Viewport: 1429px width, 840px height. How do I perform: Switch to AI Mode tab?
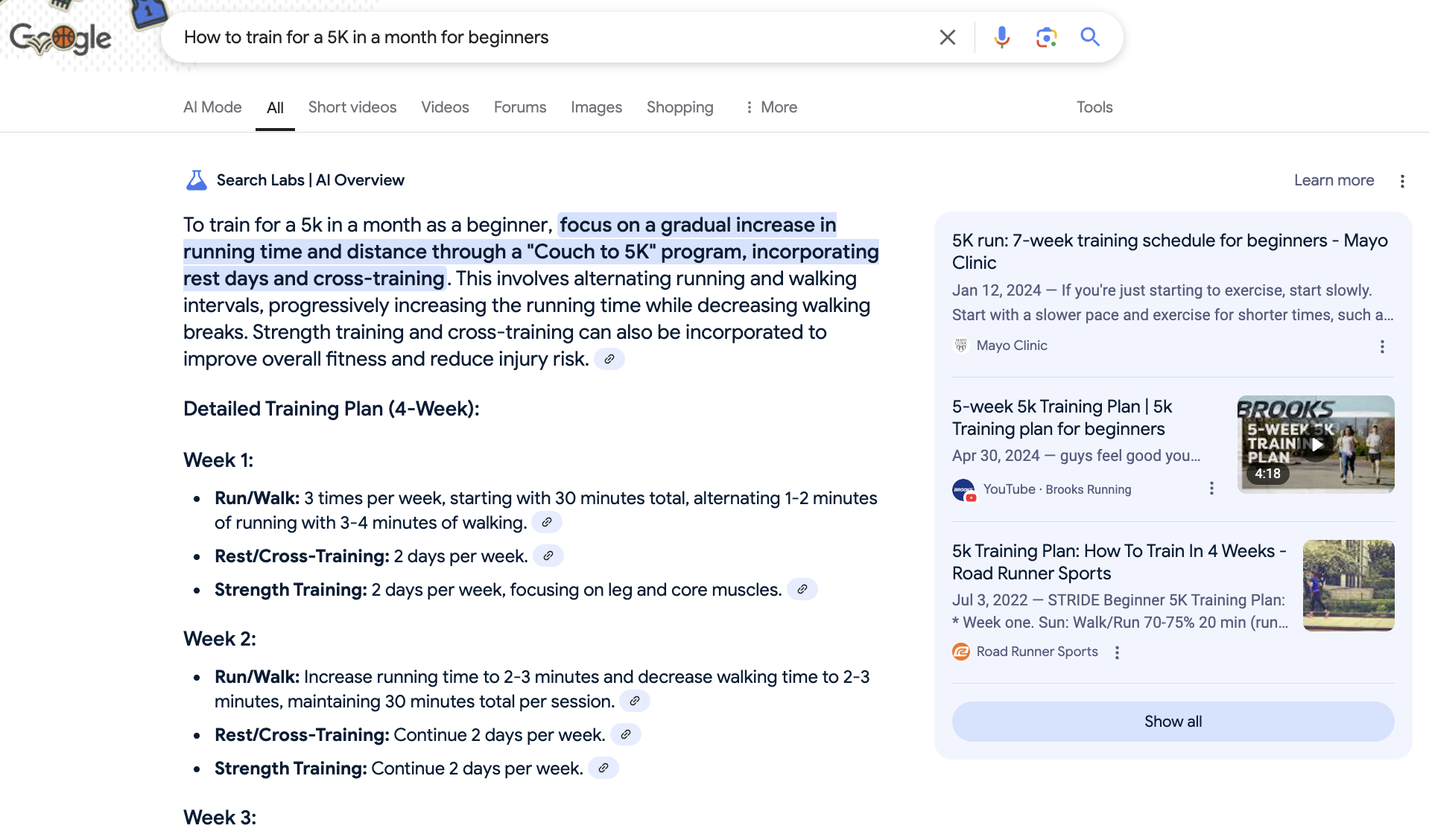click(212, 107)
